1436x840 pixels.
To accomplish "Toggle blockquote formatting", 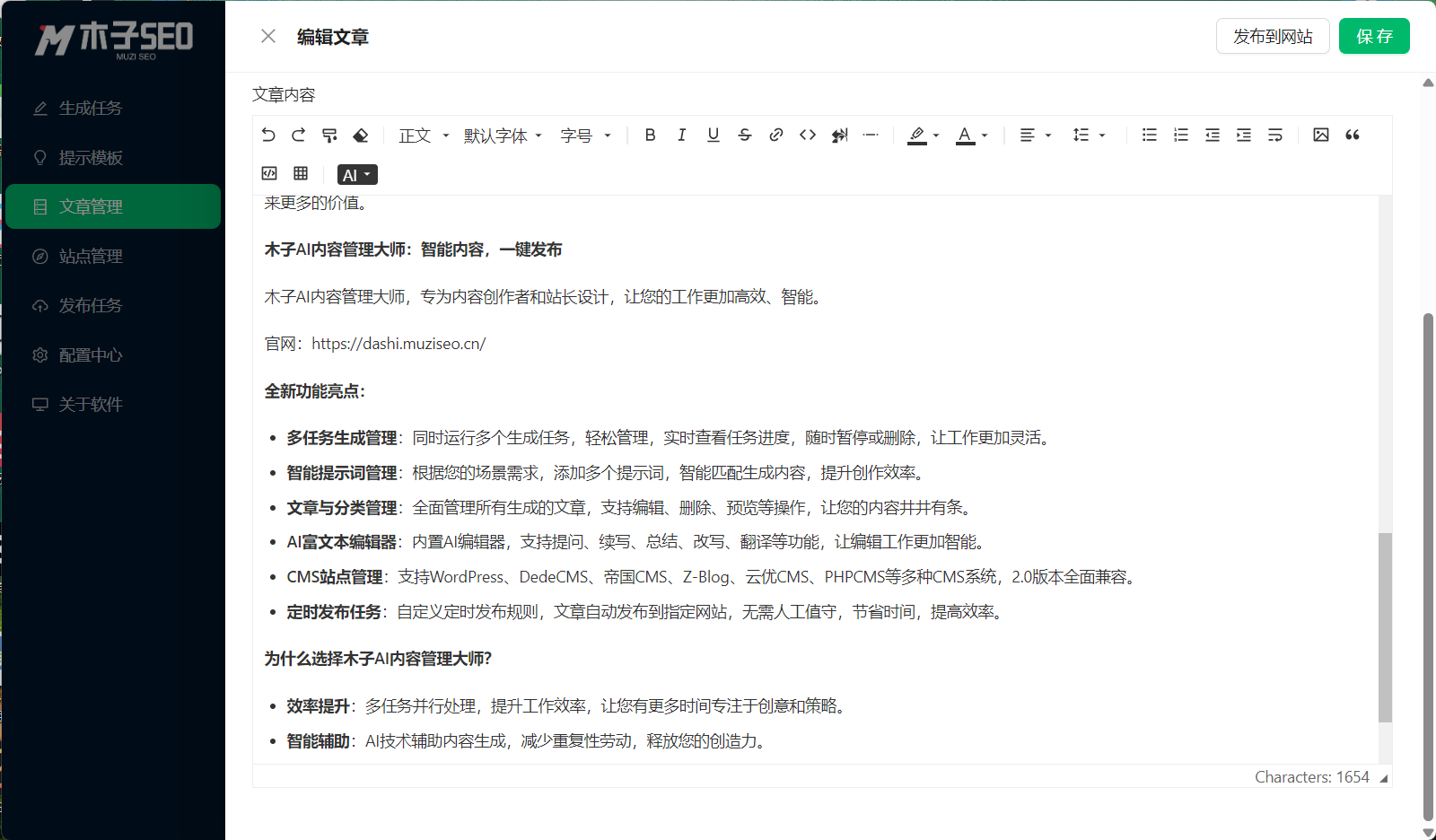I will [1353, 135].
